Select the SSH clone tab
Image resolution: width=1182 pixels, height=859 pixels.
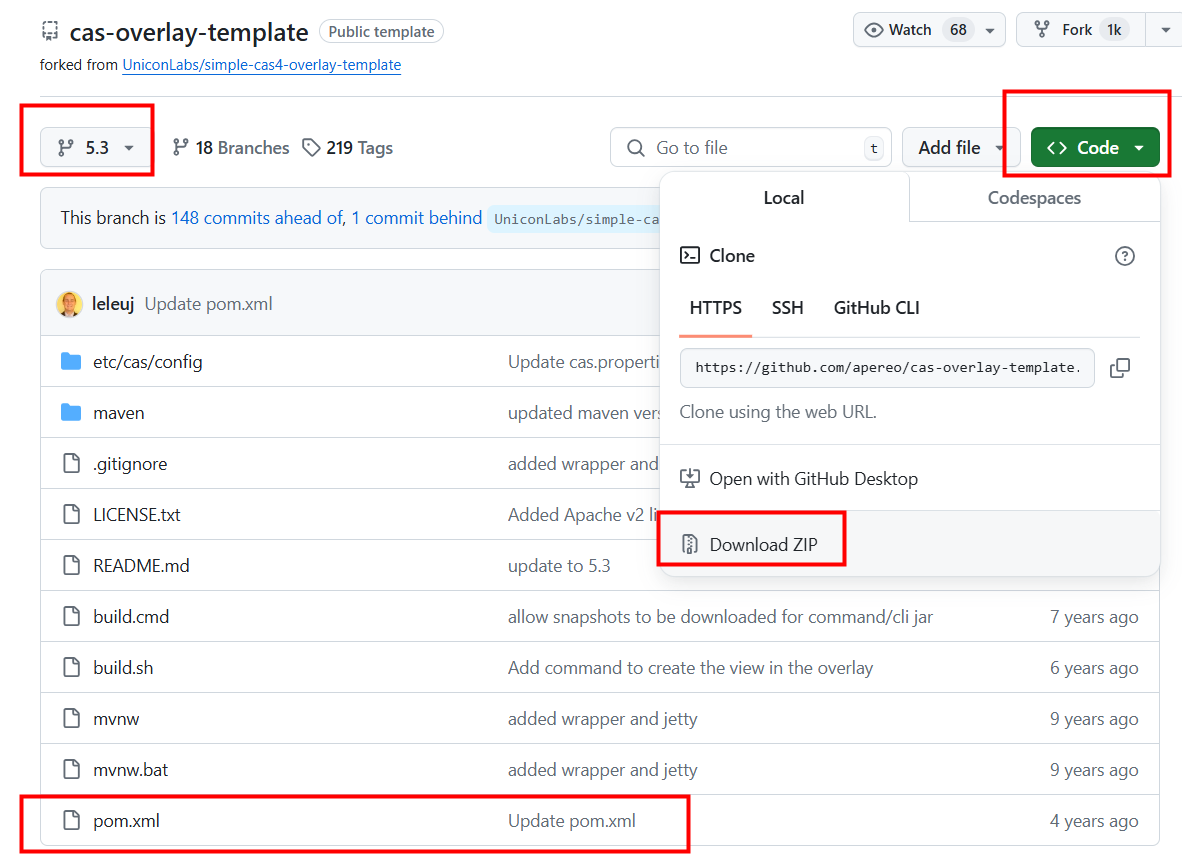click(x=787, y=308)
